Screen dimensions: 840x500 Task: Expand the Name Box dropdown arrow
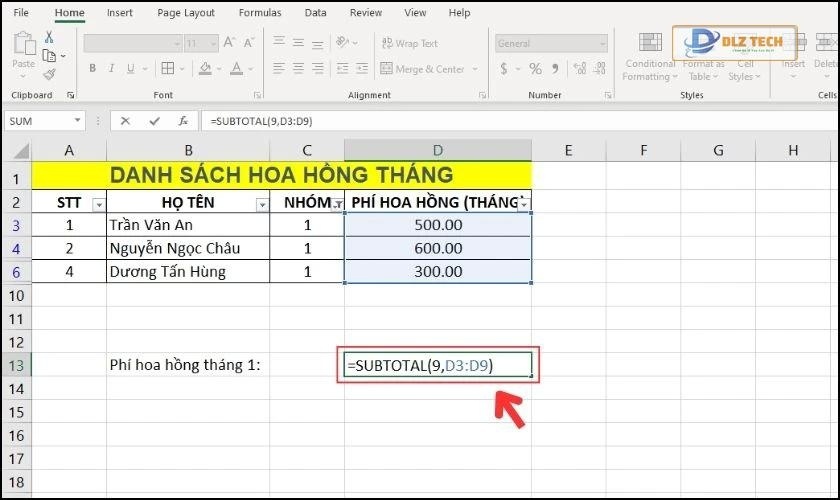[77, 120]
